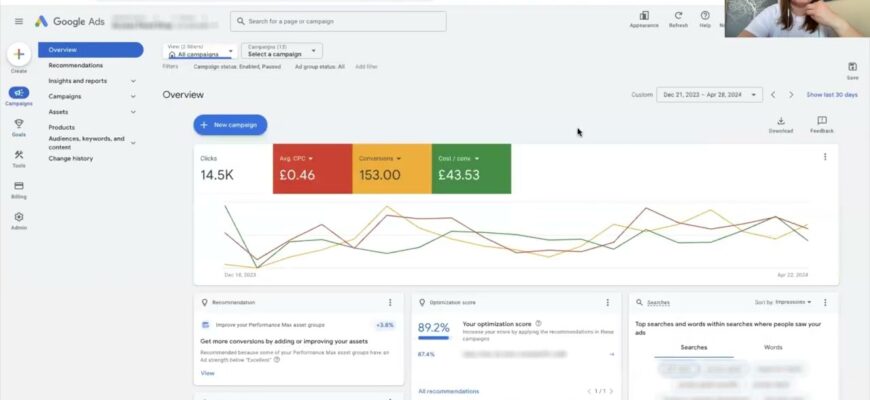Open Billing in the left sidebar
Image resolution: width=870 pixels, height=400 pixels.
pyautogui.click(x=19, y=186)
